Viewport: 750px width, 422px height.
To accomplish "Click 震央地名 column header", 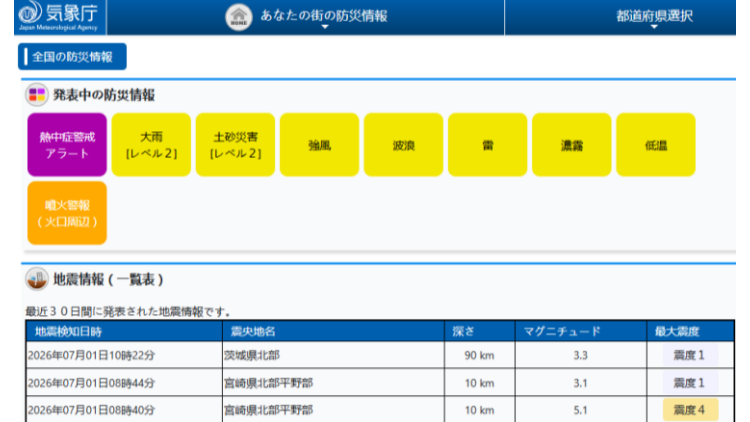I will (333, 331).
